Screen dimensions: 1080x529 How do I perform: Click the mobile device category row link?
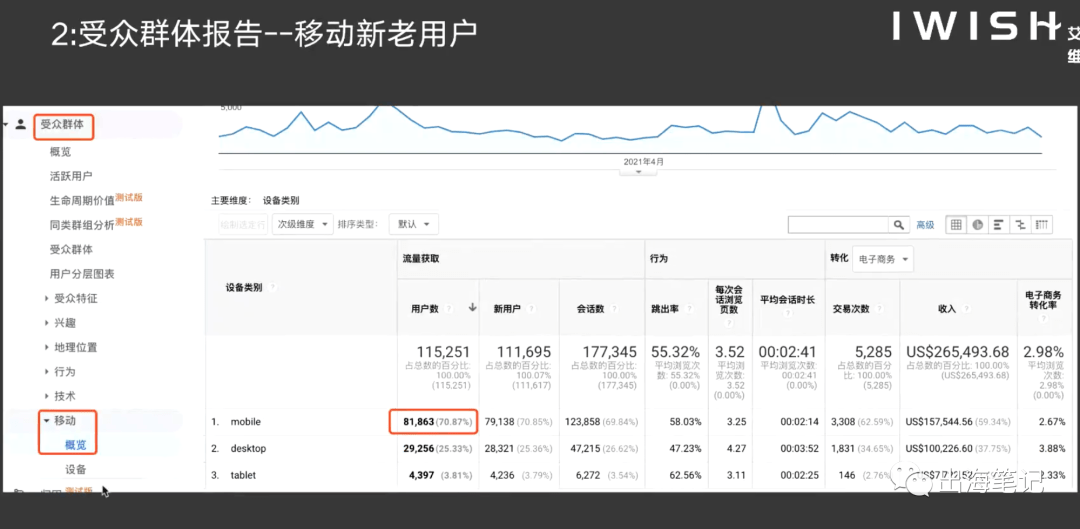[246, 422]
